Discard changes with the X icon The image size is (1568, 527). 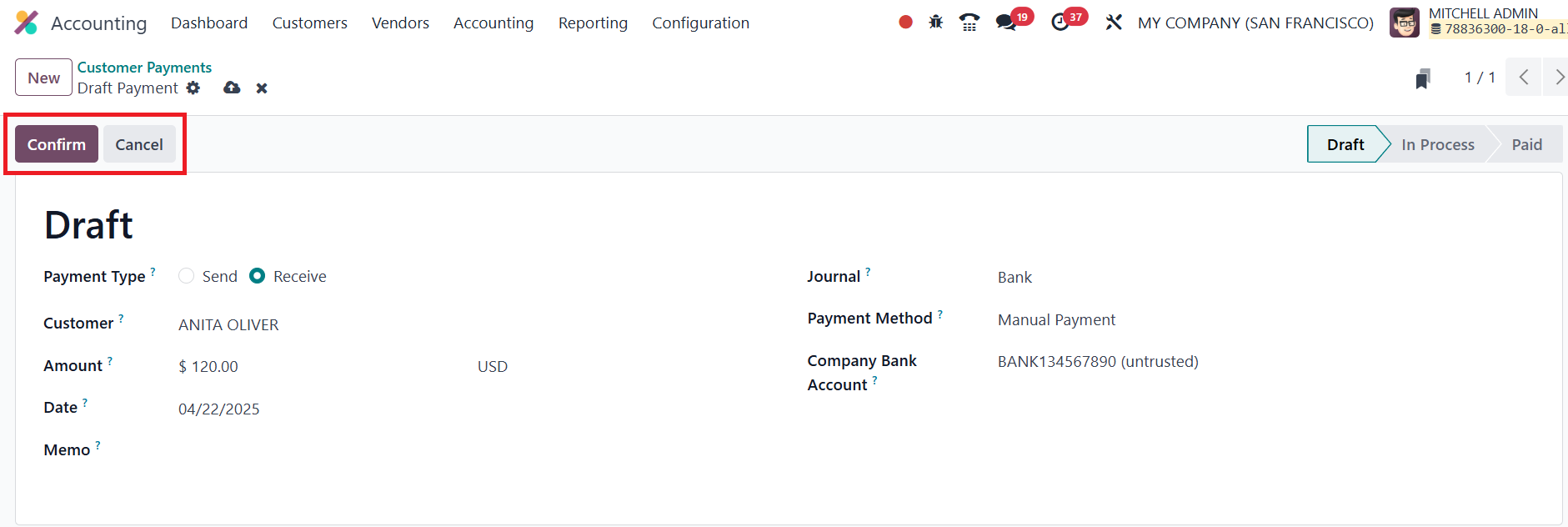coord(262,88)
